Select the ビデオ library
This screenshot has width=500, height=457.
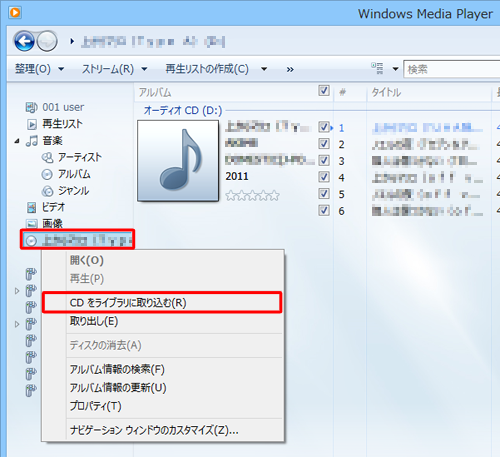coord(46,207)
